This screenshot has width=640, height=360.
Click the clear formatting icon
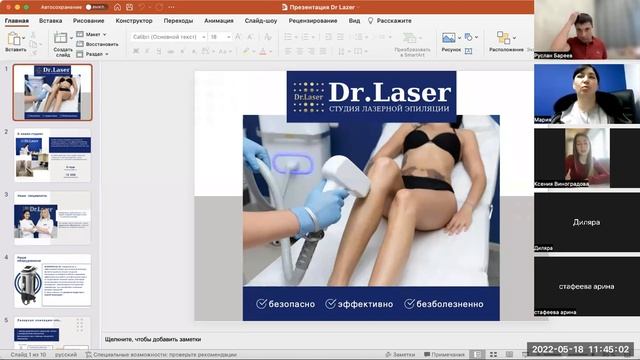(268, 37)
